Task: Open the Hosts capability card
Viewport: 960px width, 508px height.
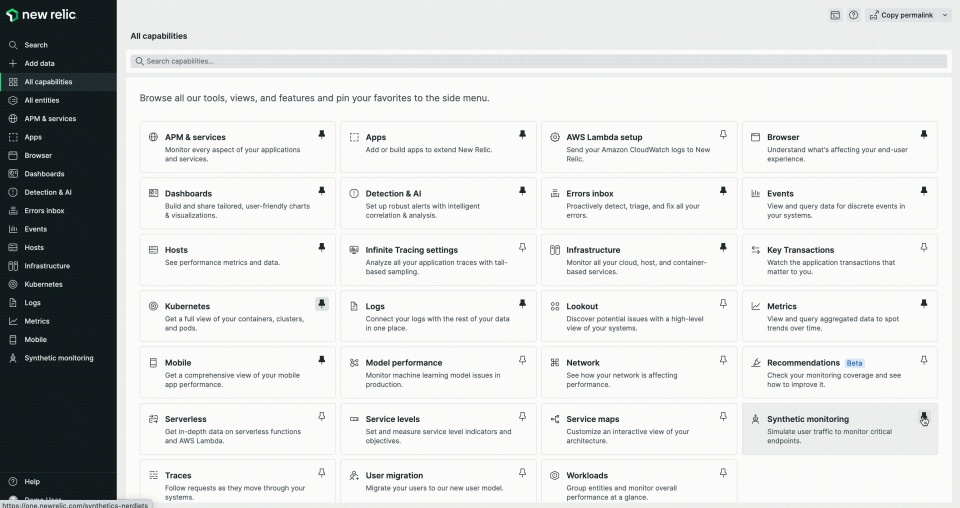Action: coord(238,260)
